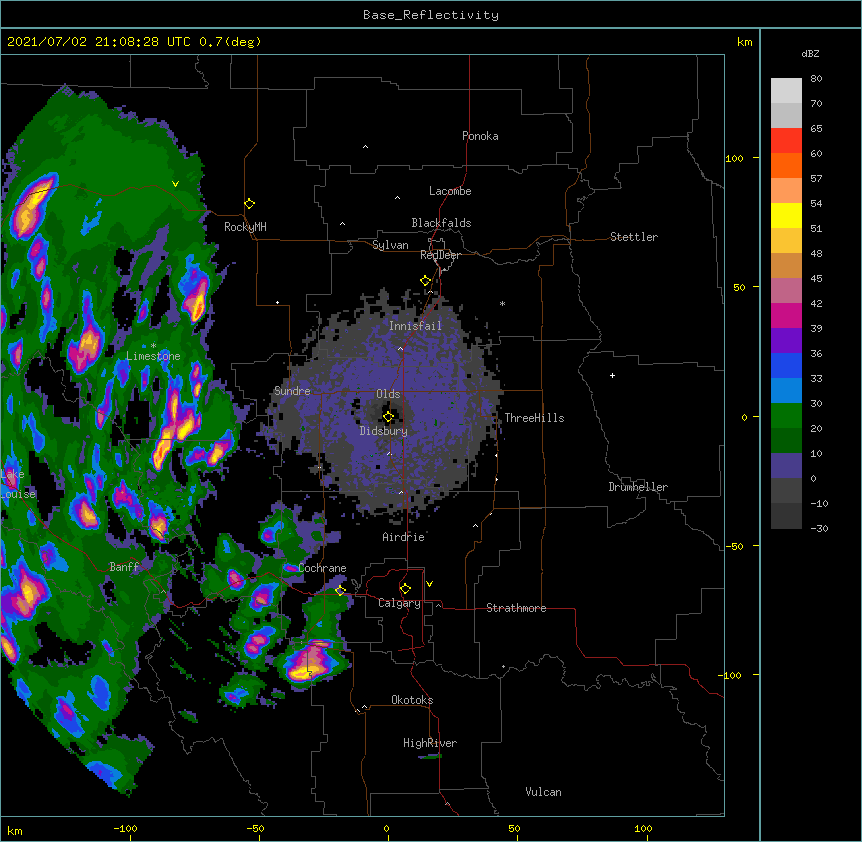The height and width of the screenshot is (842, 862).
Task: Click the Lacombe city label
Action: click(450, 191)
